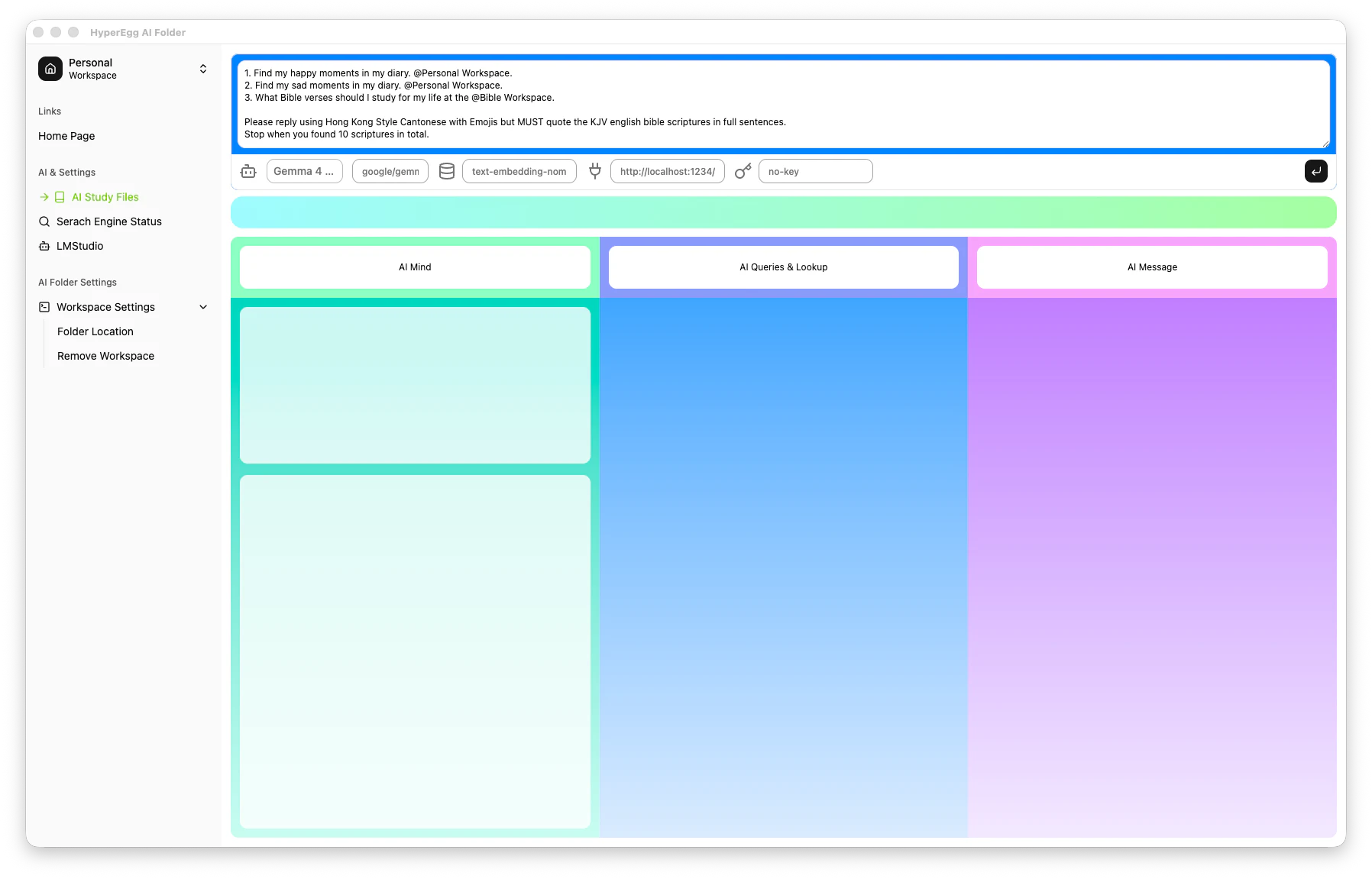Switch to the AI Queries & Lookup panel
Screen dimensions: 1372x879
(x=782, y=267)
